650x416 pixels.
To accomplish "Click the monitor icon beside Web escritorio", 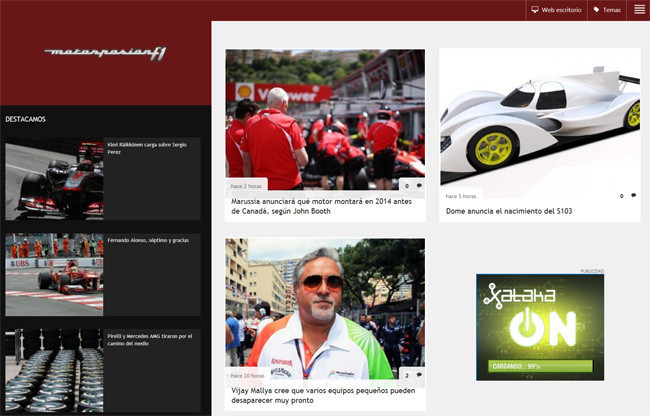I will pos(535,9).
